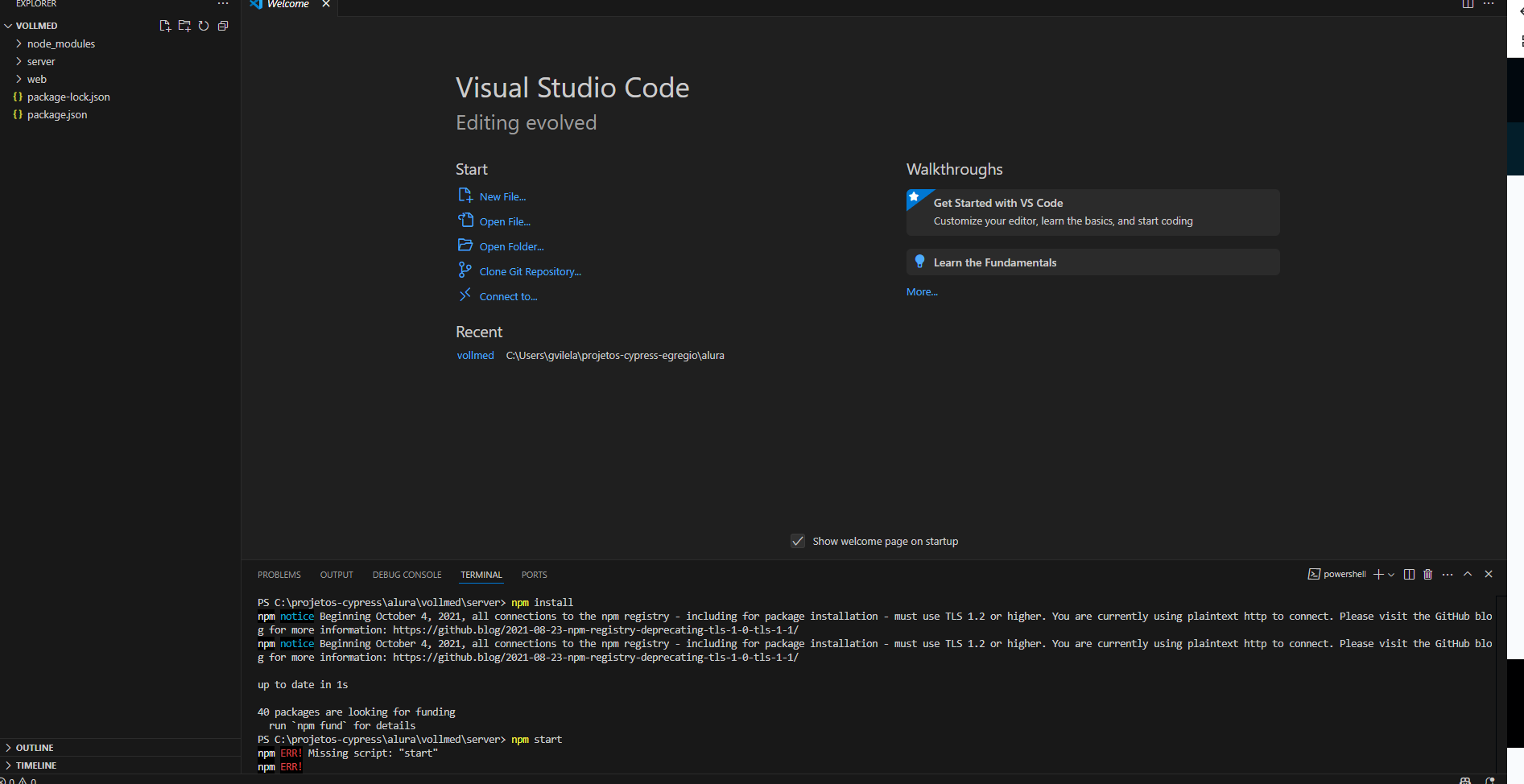Image resolution: width=1524 pixels, height=784 pixels.
Task: Kill the terminal with trash icon
Action: coord(1428,574)
